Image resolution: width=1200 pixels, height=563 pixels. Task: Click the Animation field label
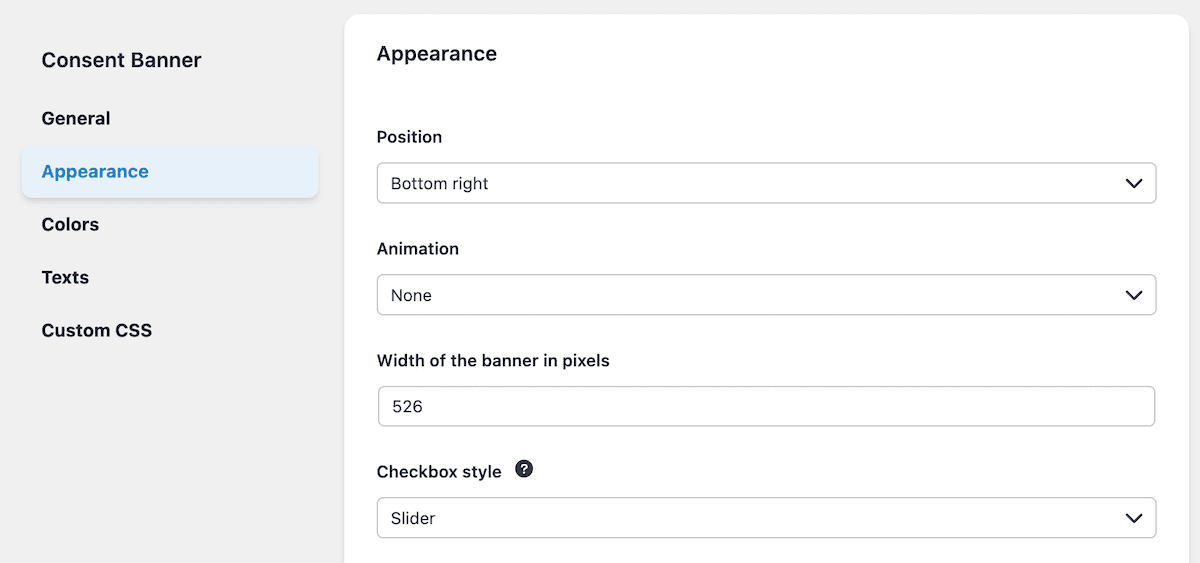417,249
